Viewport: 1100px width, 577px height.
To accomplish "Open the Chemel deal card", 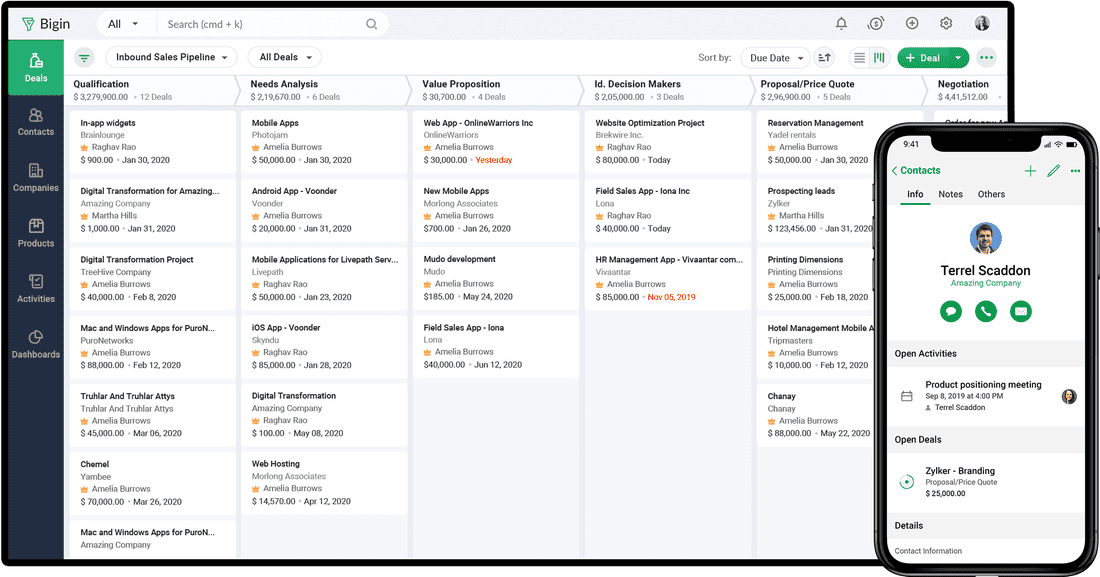I will click(152, 483).
